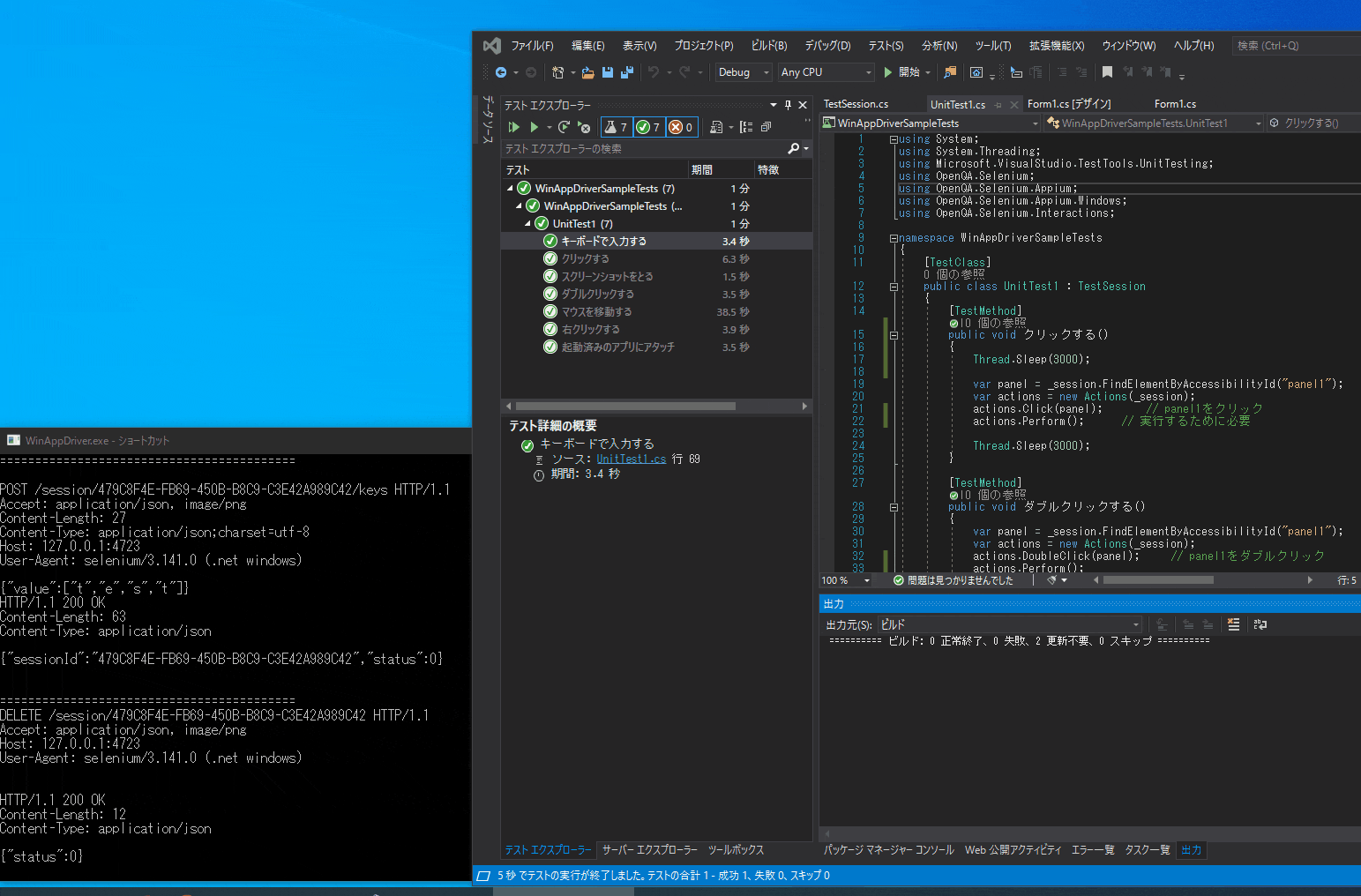The image size is (1361, 896).
Task: Run all tests in Test Explorer
Action: tap(514, 127)
